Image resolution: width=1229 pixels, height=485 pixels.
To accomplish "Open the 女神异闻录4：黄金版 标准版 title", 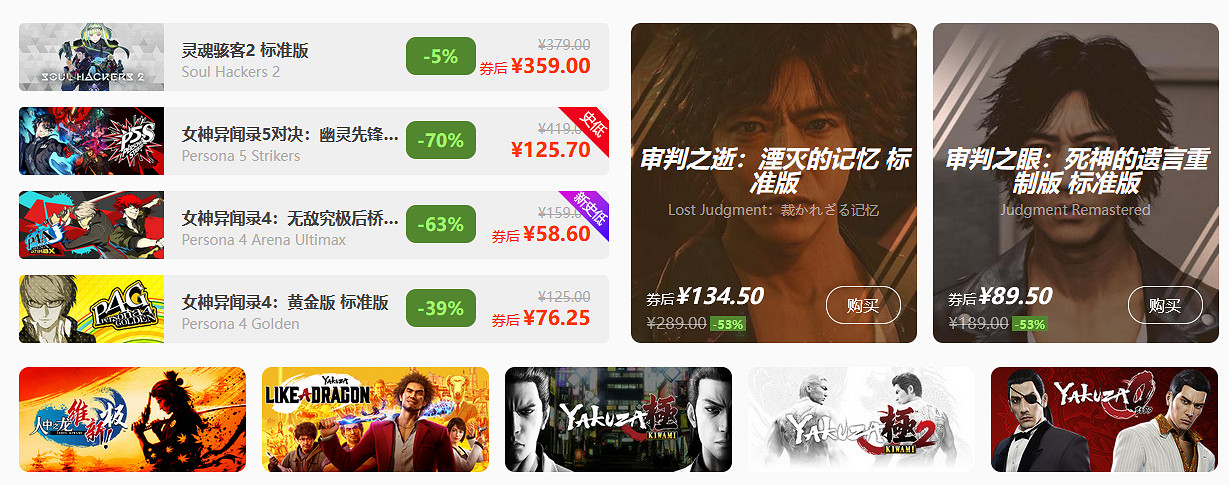I will click(x=285, y=302).
